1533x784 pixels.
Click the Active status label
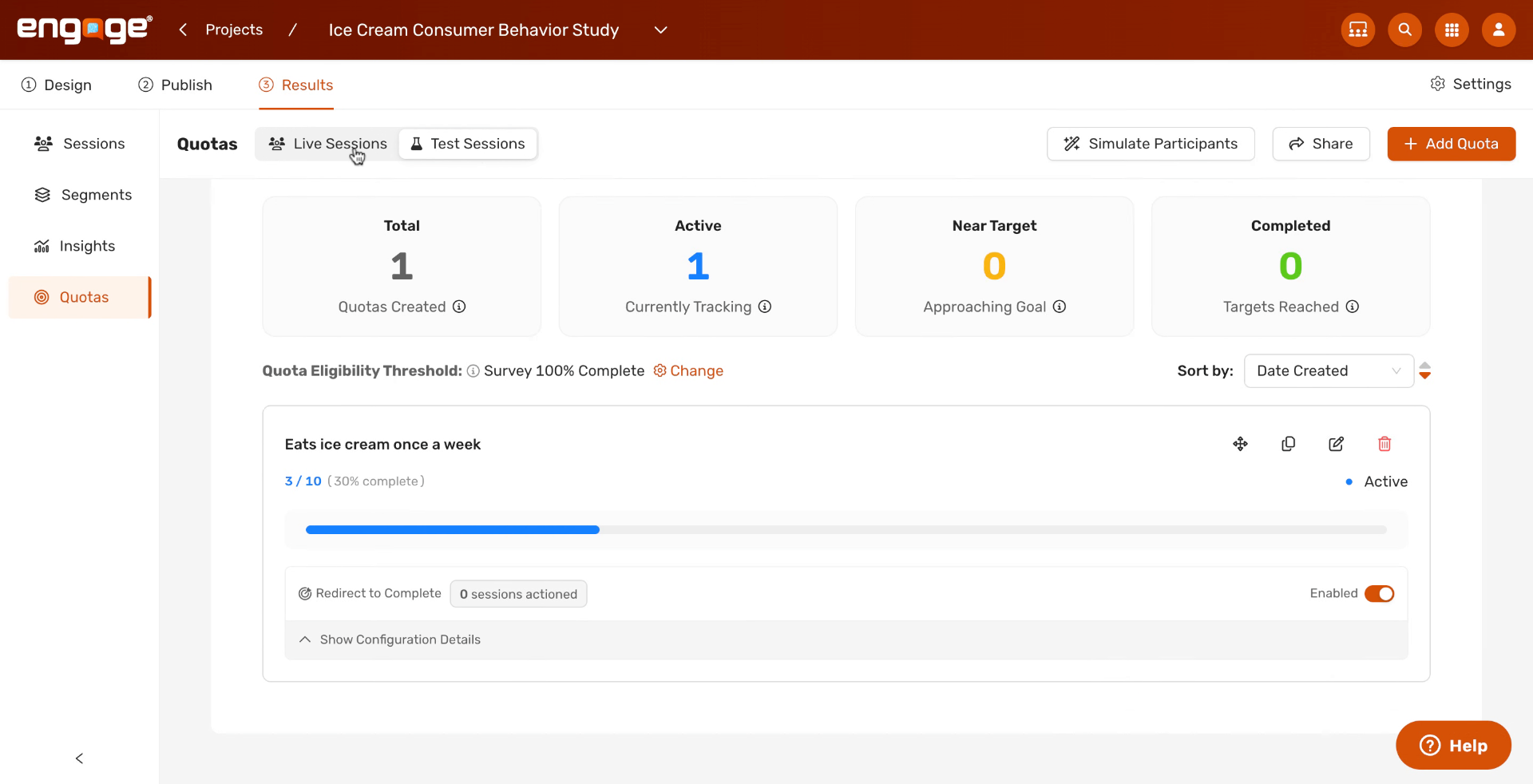point(1385,481)
